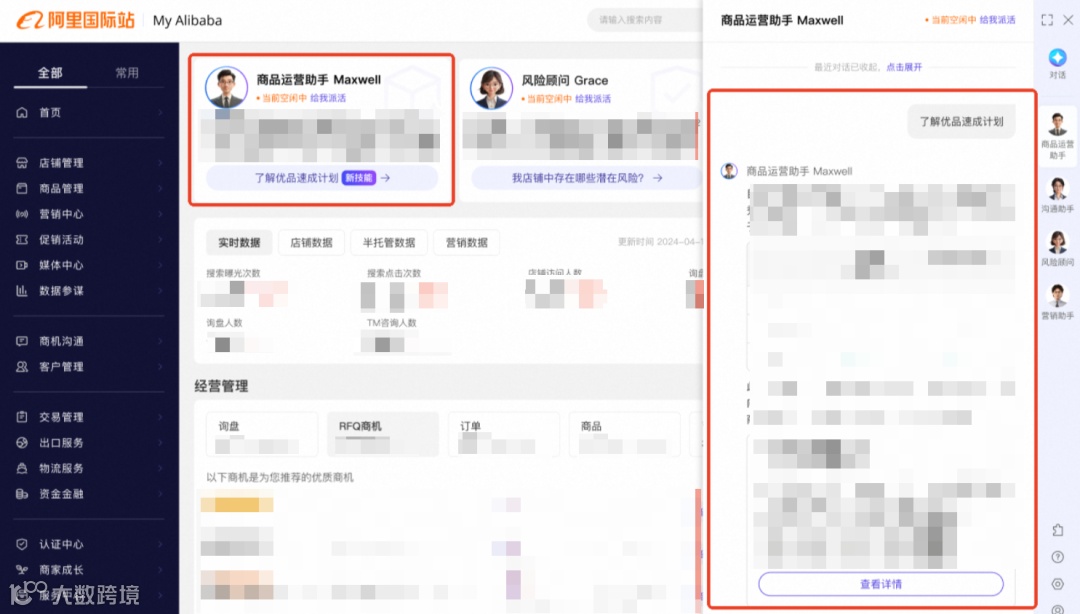
Task: Expand the 媒体中心 submenu arrow
Action: point(160,265)
